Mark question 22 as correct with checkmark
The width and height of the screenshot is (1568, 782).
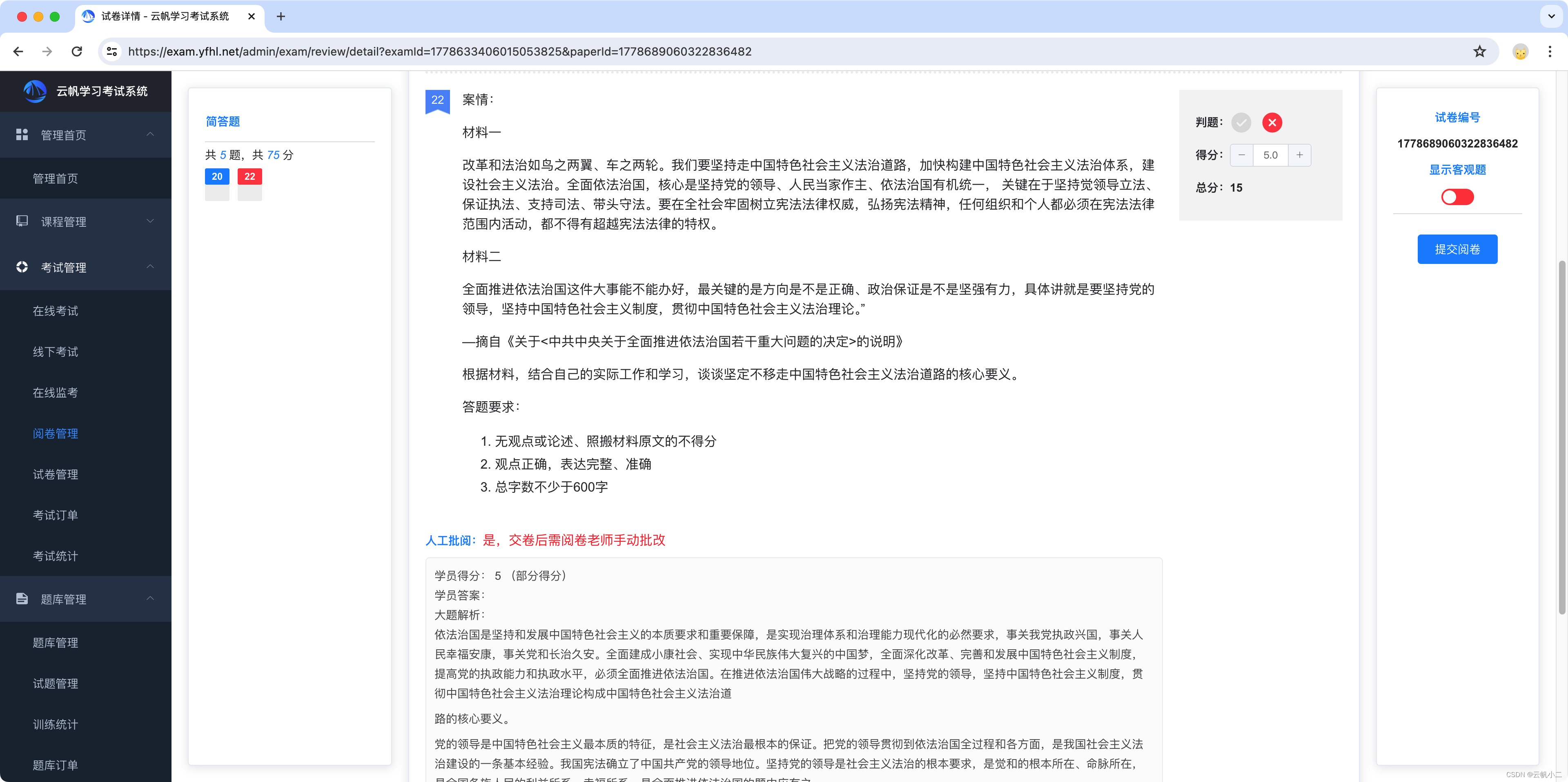coord(1241,123)
